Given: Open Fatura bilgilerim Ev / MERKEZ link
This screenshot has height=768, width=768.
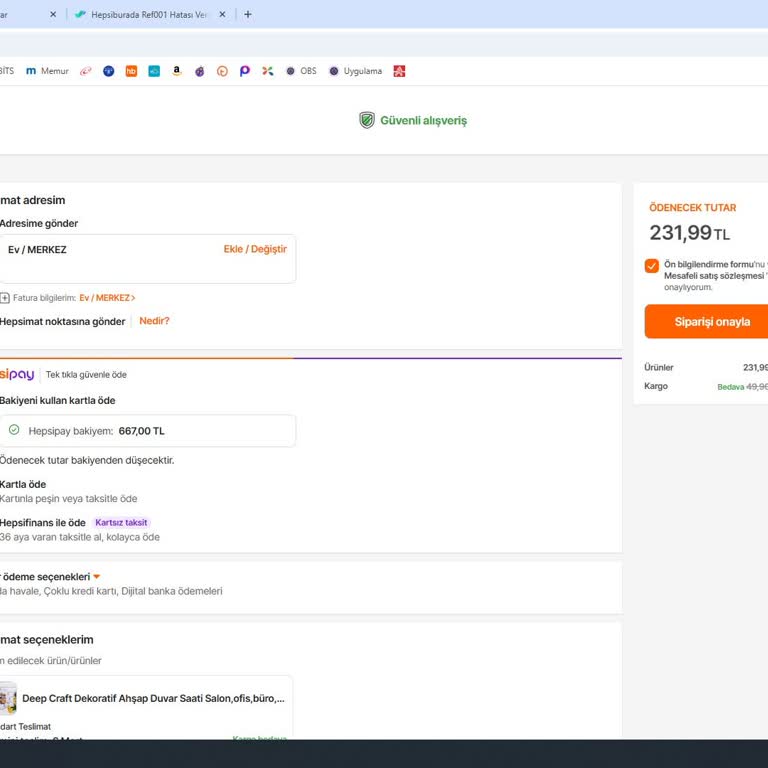Looking at the screenshot, I should click(107, 298).
